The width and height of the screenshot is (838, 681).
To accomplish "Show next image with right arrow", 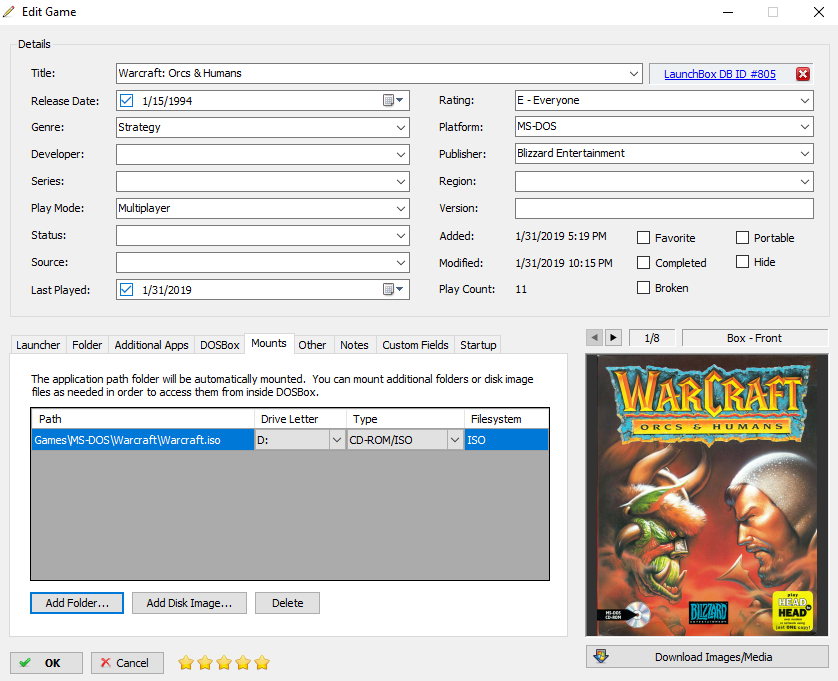I will [x=613, y=338].
